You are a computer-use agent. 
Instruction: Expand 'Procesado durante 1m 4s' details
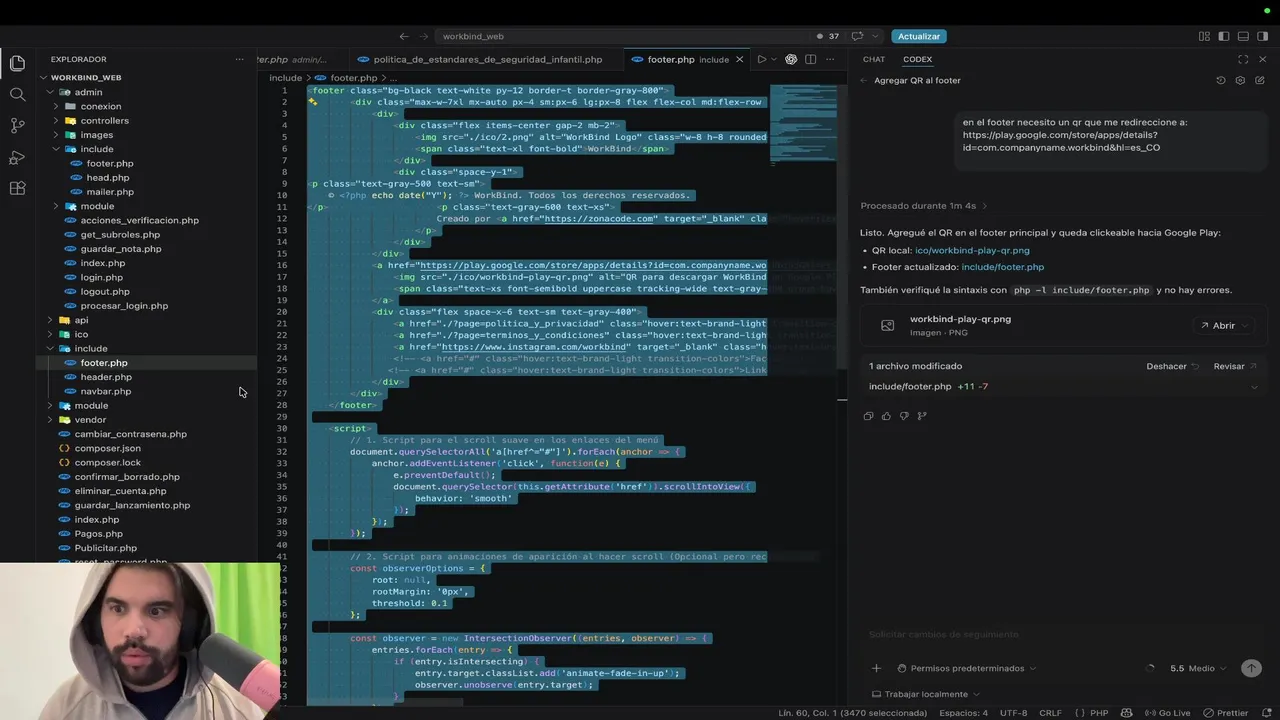pyautogui.click(x=924, y=206)
